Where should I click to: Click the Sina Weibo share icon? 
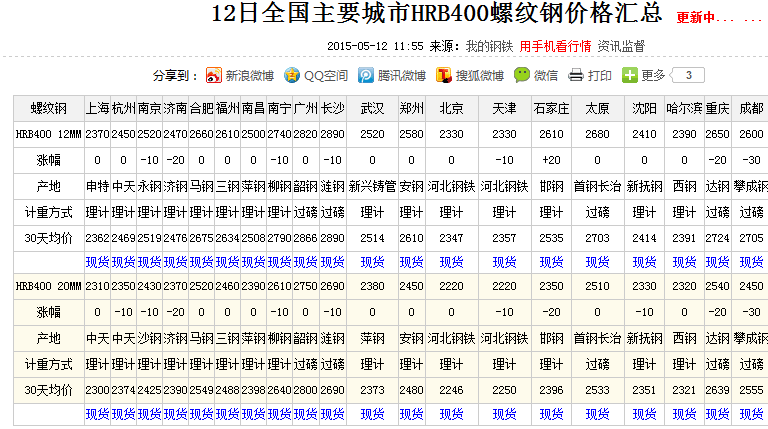tap(214, 75)
